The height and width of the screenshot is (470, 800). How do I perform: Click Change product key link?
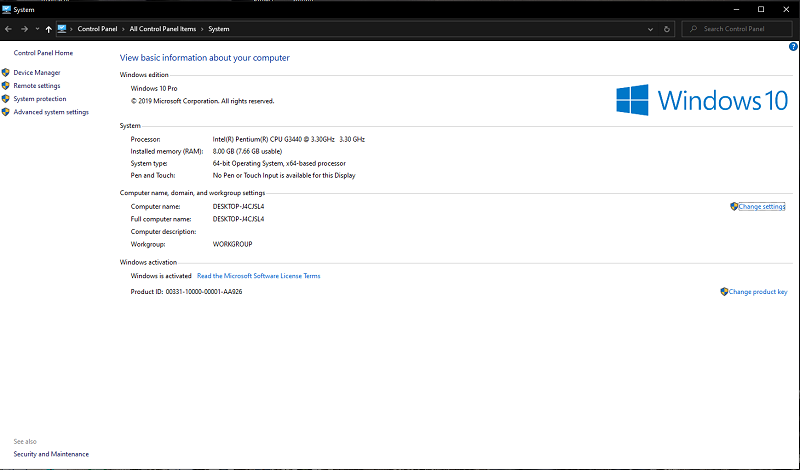click(758, 292)
